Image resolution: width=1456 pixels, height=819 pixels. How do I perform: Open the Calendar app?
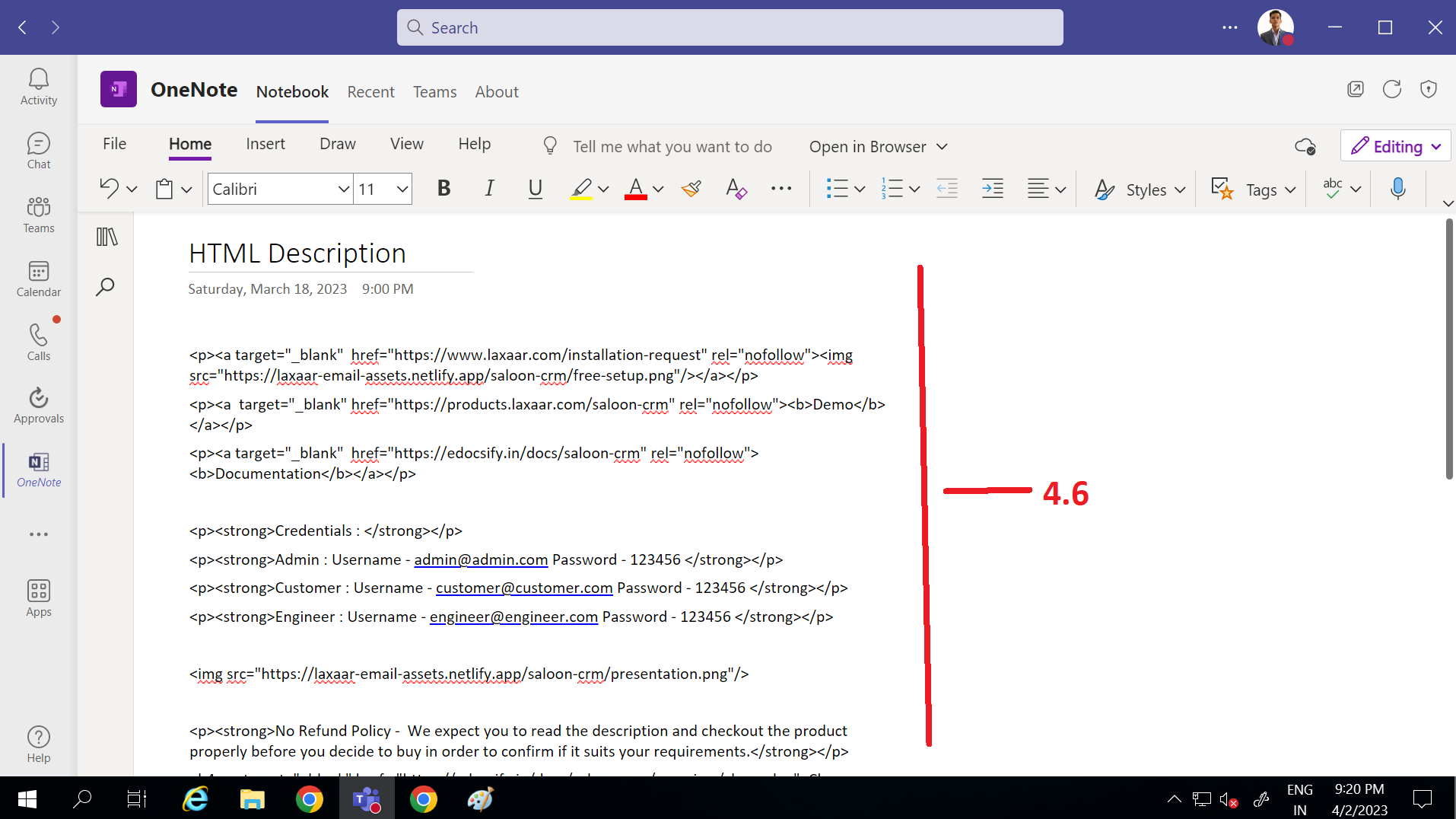coord(39,279)
